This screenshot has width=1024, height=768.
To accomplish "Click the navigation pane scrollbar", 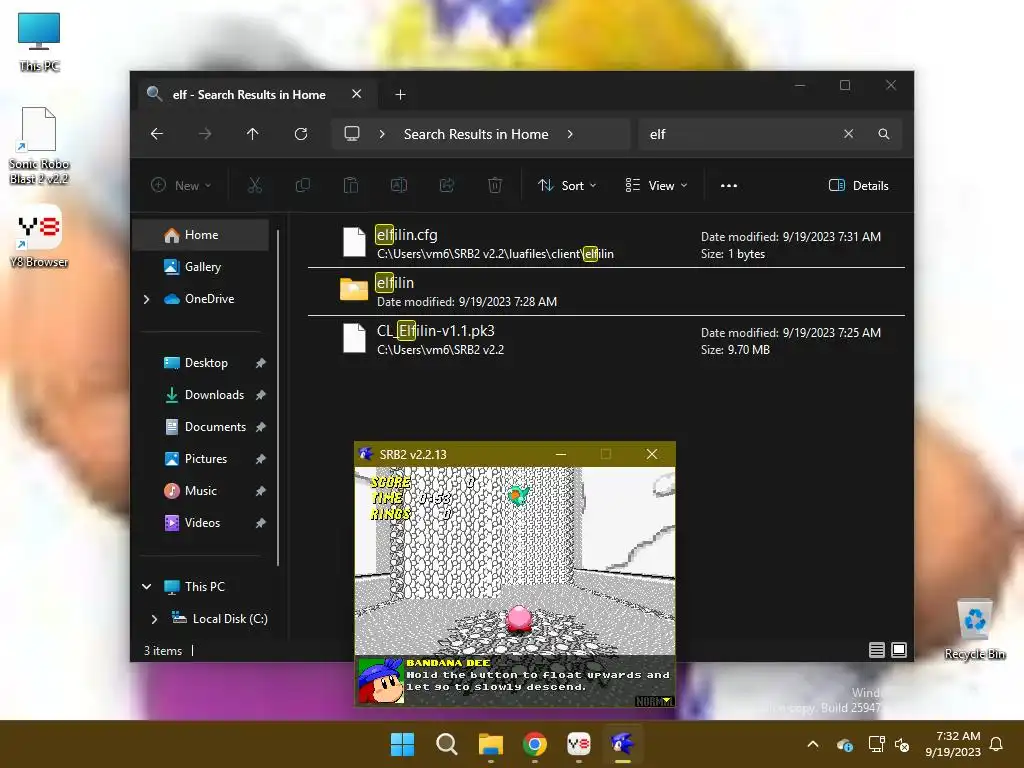I will (278, 397).
